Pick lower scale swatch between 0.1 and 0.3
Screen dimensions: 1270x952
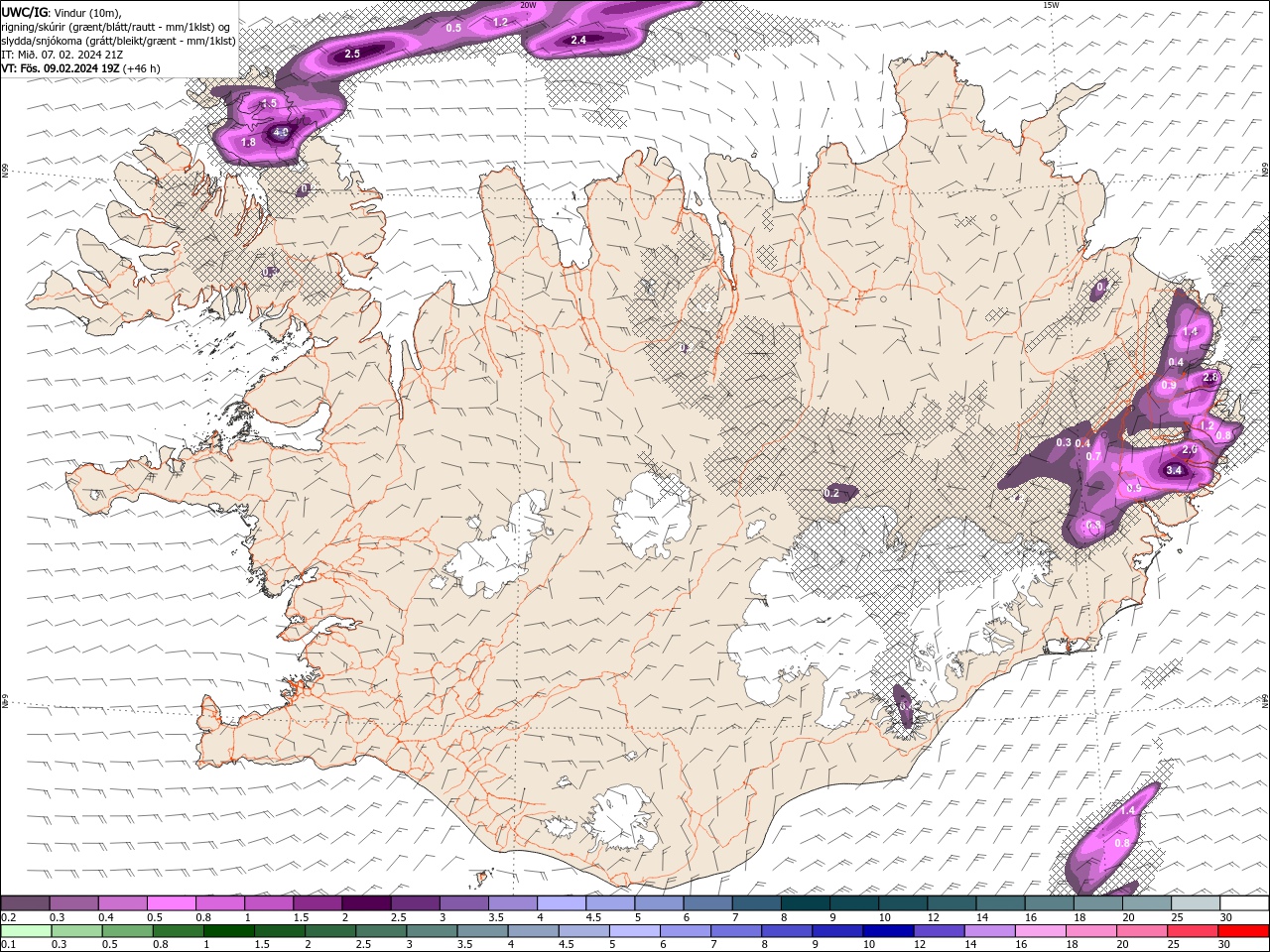tap(25, 931)
